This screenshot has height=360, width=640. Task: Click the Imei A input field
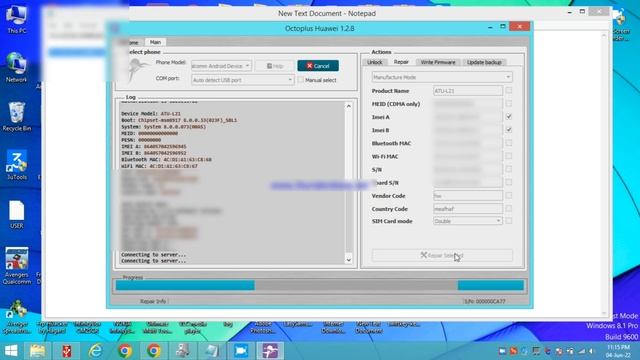(x=468, y=117)
